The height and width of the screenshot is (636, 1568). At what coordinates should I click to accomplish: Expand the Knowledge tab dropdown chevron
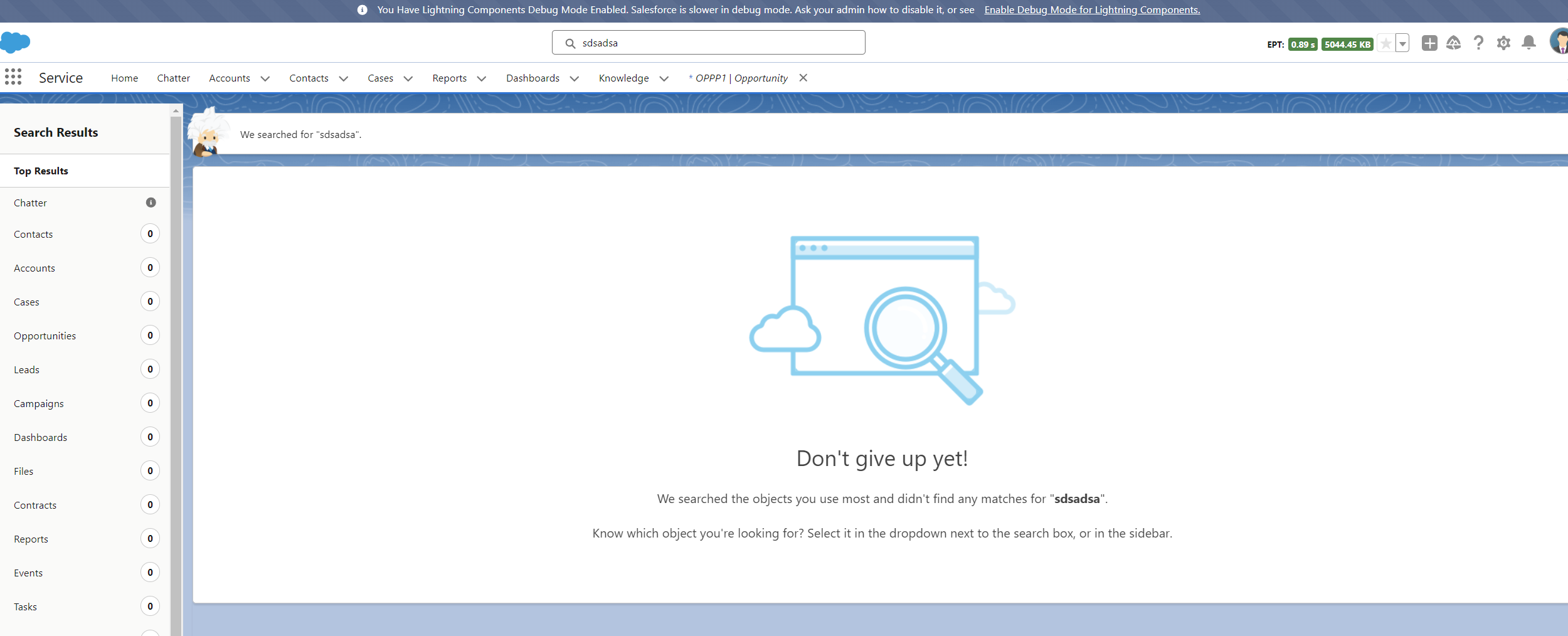point(664,78)
